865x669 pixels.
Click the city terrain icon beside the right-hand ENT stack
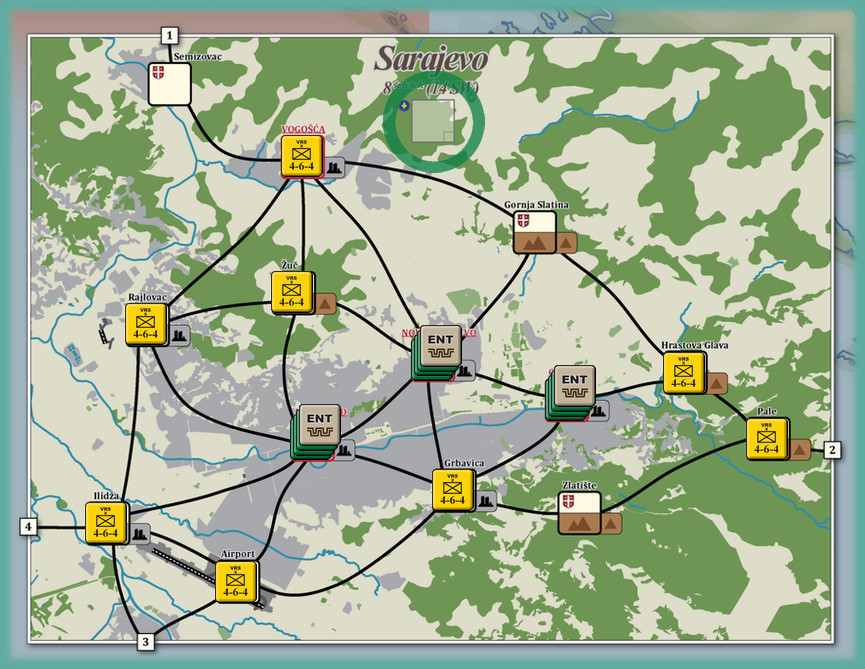(x=599, y=411)
